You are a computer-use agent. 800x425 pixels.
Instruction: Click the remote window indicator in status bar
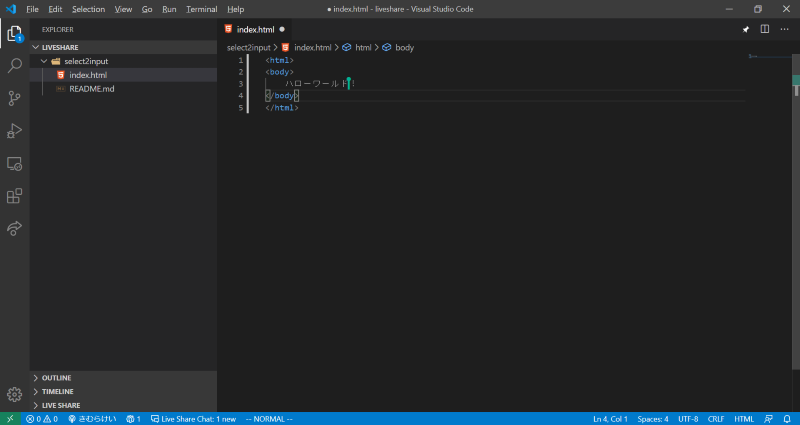pyautogui.click(x=10, y=419)
